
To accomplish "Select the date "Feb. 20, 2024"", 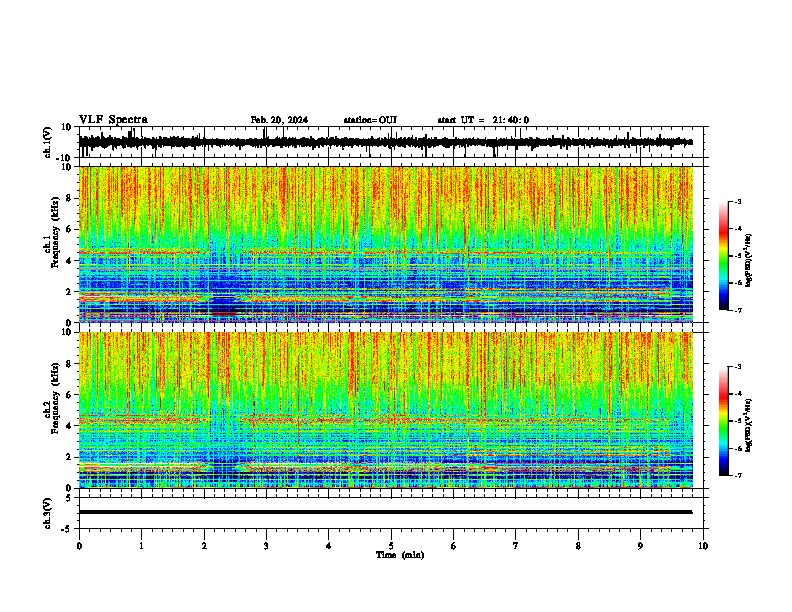I will tap(279, 120).
